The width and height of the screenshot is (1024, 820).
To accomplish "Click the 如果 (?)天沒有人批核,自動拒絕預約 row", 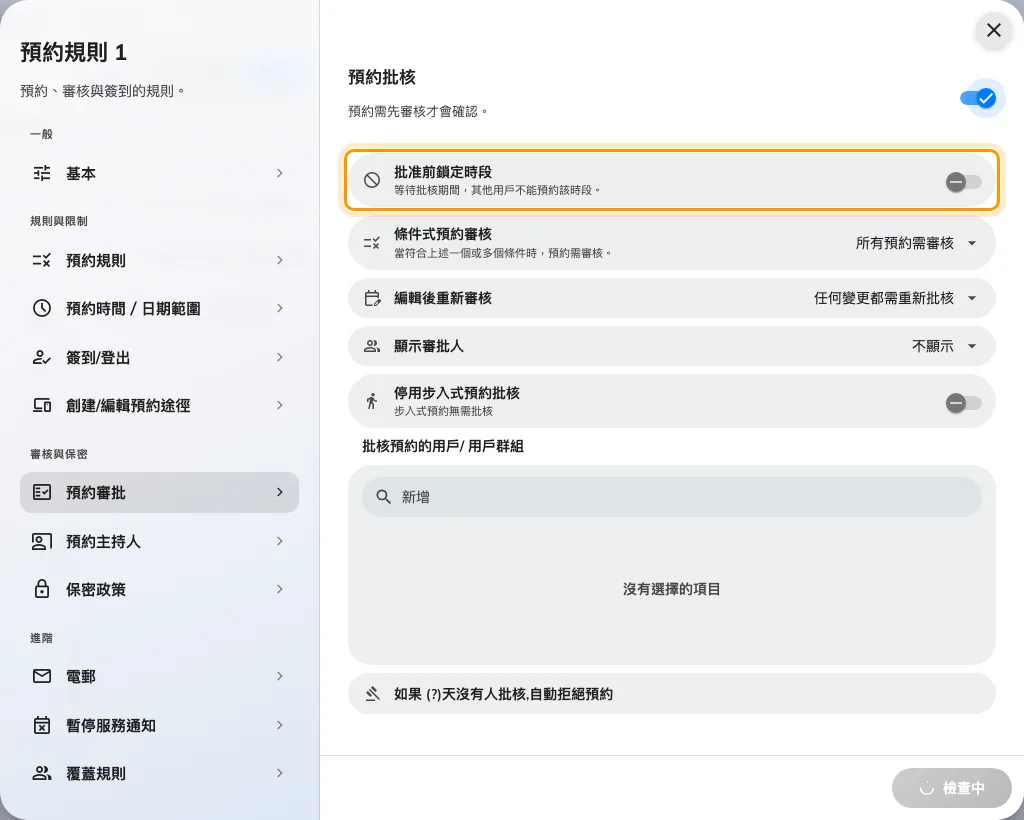I will 671,694.
